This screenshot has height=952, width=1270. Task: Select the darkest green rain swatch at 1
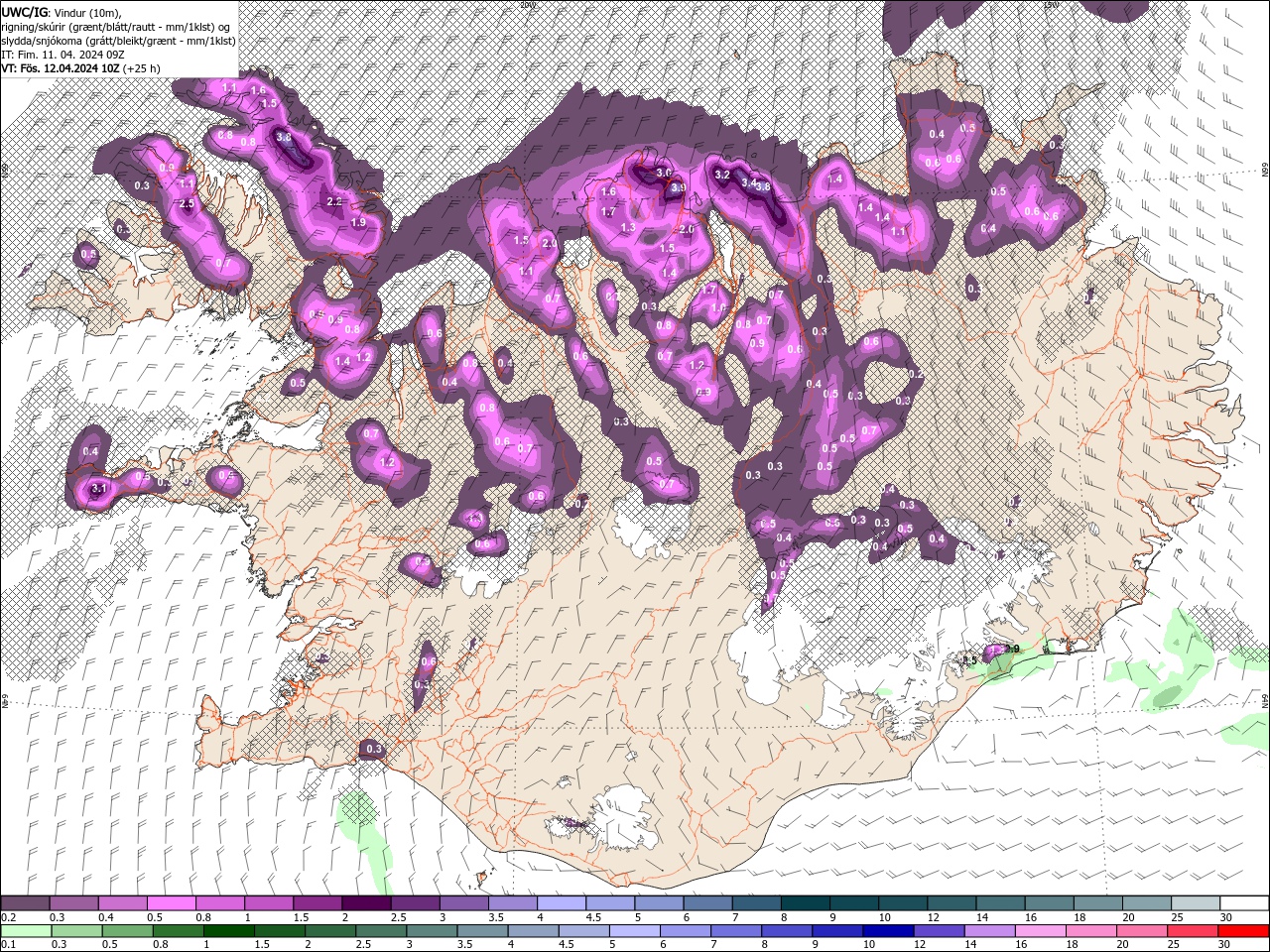coord(229,931)
